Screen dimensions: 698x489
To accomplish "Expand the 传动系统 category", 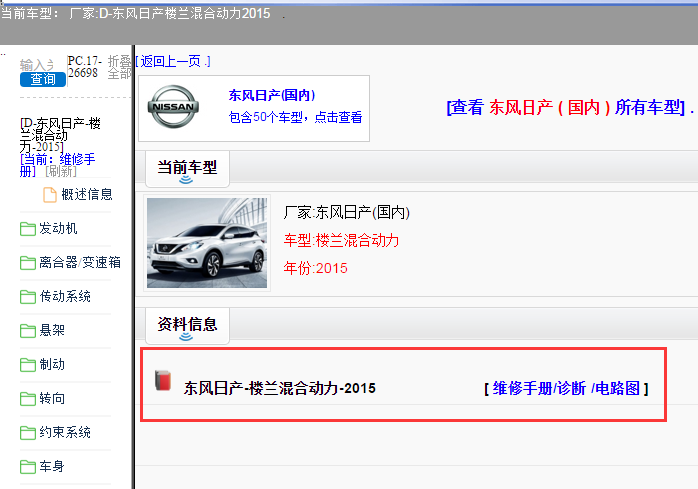I will [65, 296].
